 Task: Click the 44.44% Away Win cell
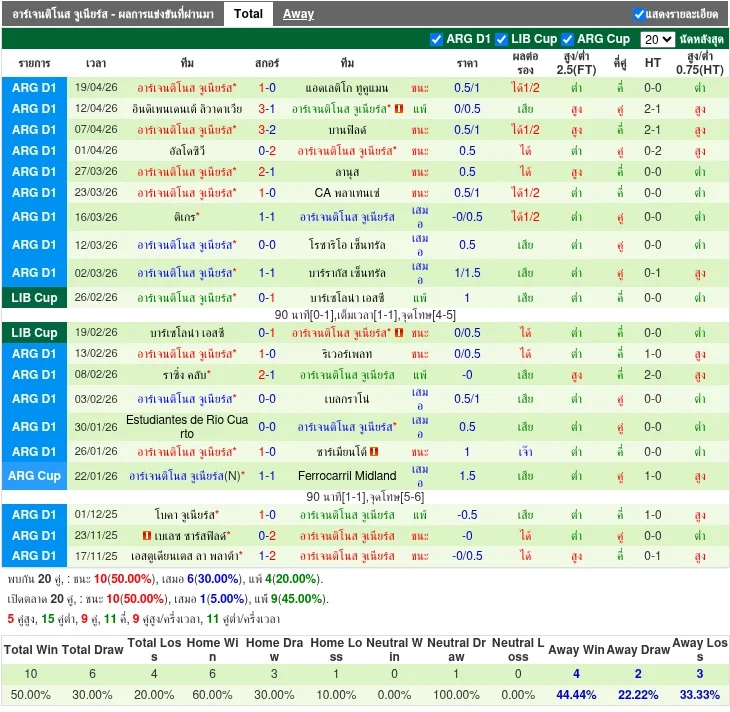(x=576, y=694)
